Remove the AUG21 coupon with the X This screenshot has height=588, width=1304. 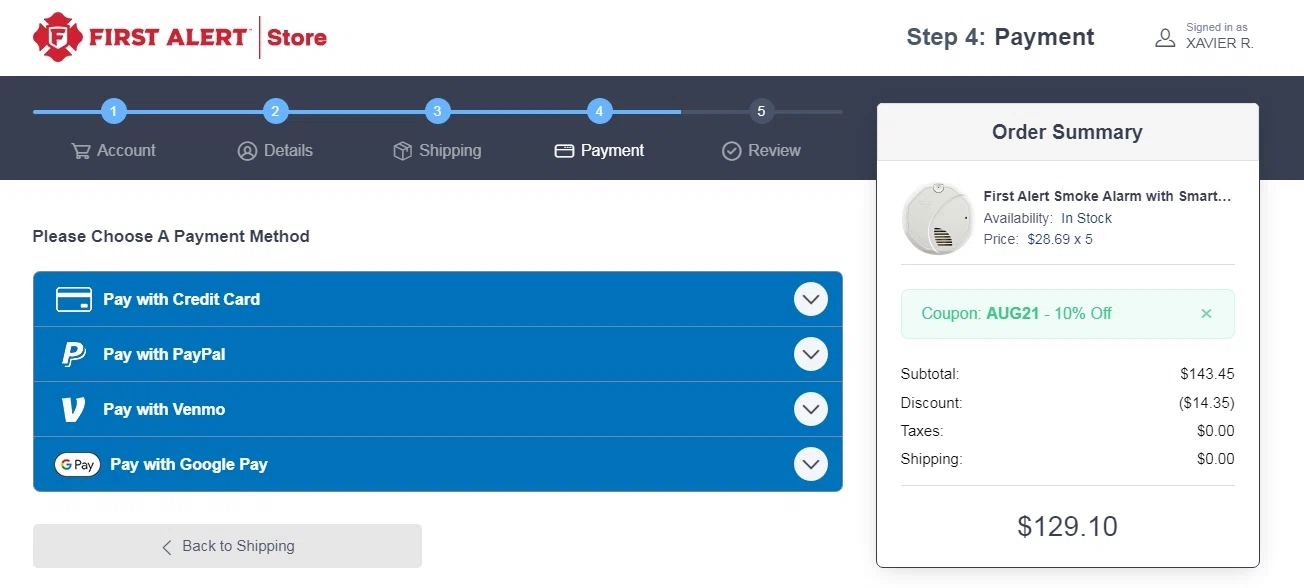click(x=1206, y=314)
